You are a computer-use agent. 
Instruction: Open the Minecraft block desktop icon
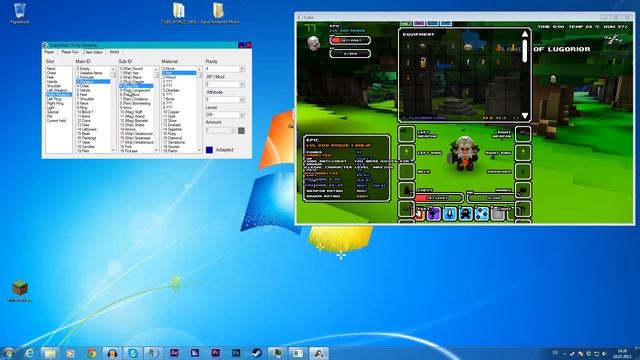(x=20, y=291)
